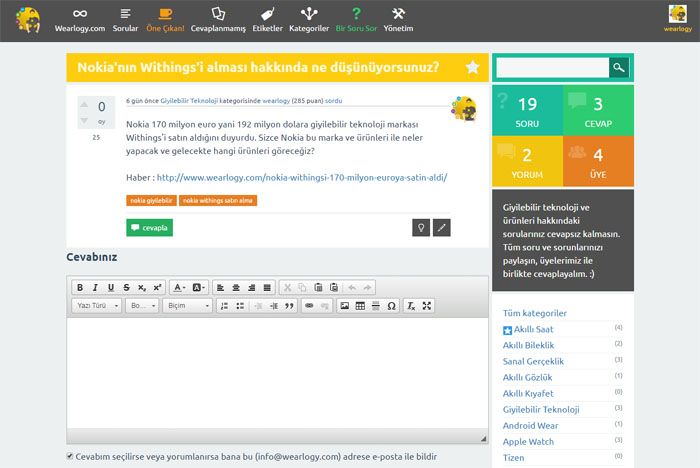Image resolution: width=700 pixels, height=468 pixels.
Task: Click the search magnifier button
Action: point(620,68)
